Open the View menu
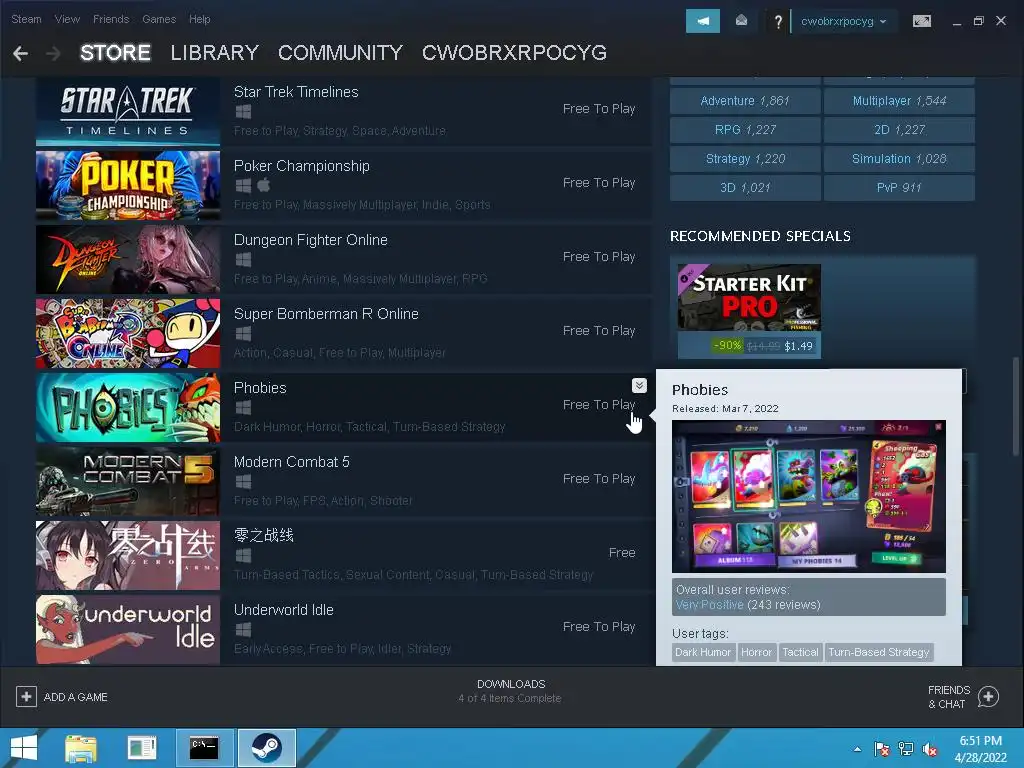Viewport: 1024px width, 768px height. click(x=67, y=19)
